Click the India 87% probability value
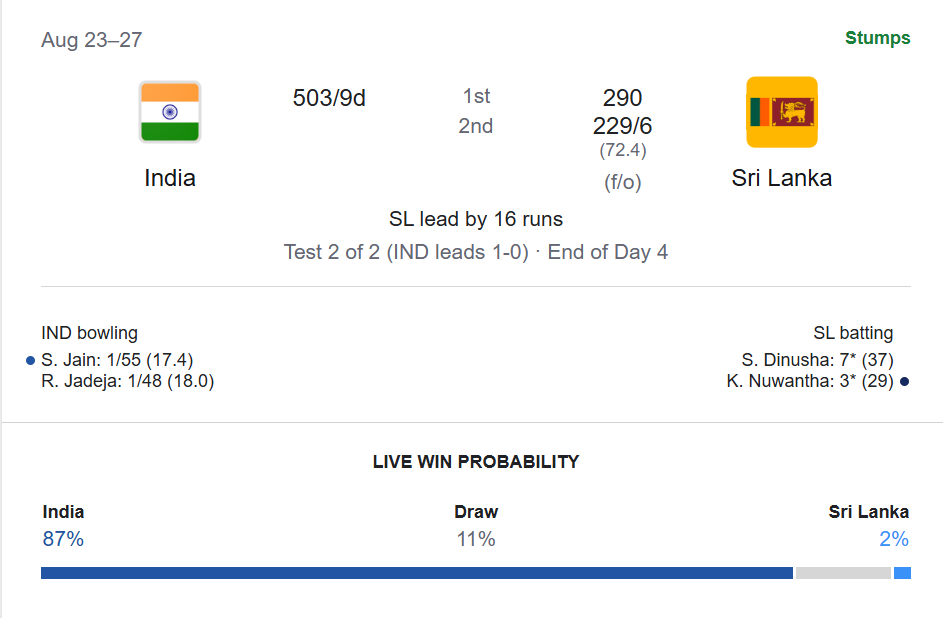 (63, 539)
